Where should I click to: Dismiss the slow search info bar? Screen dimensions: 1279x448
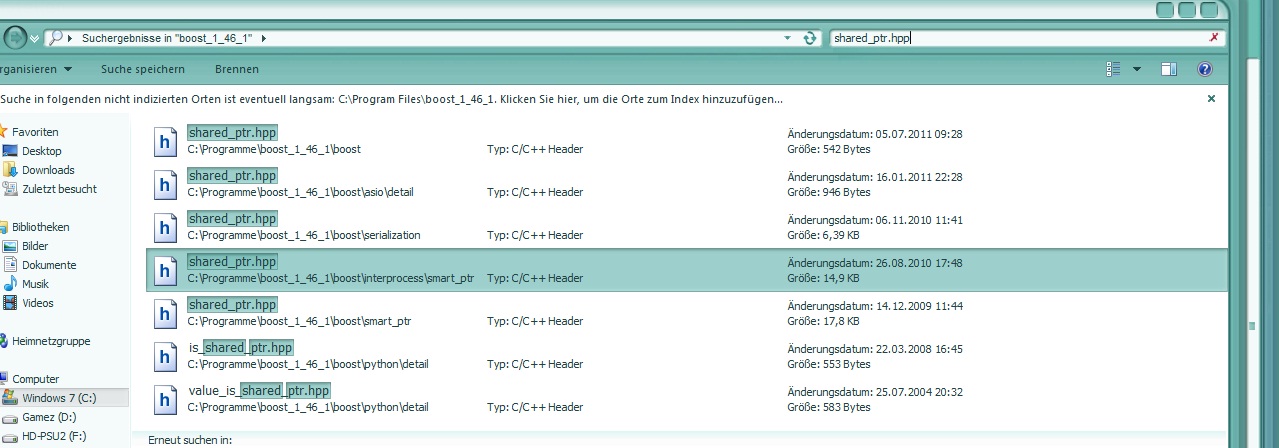pyautogui.click(x=1211, y=99)
